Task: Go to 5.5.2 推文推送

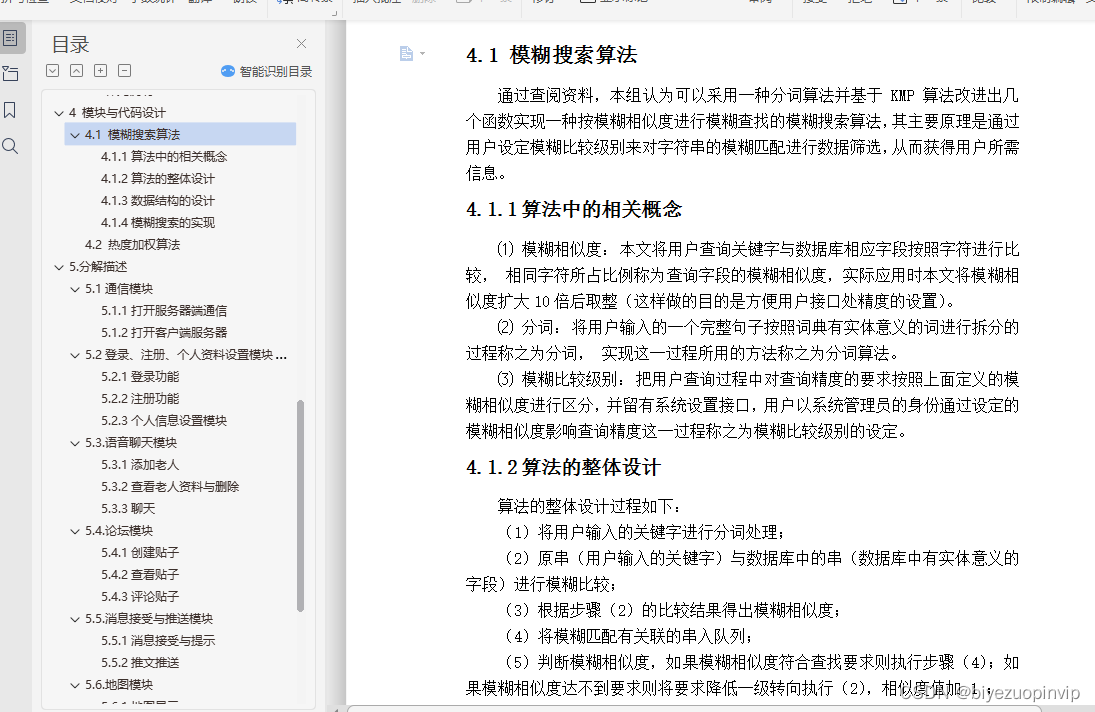Action: 140,662
